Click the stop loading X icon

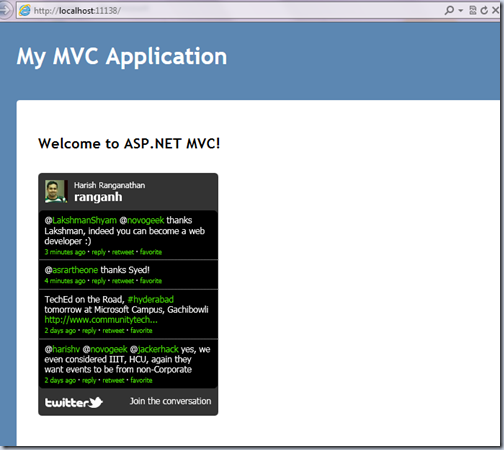click(x=495, y=10)
